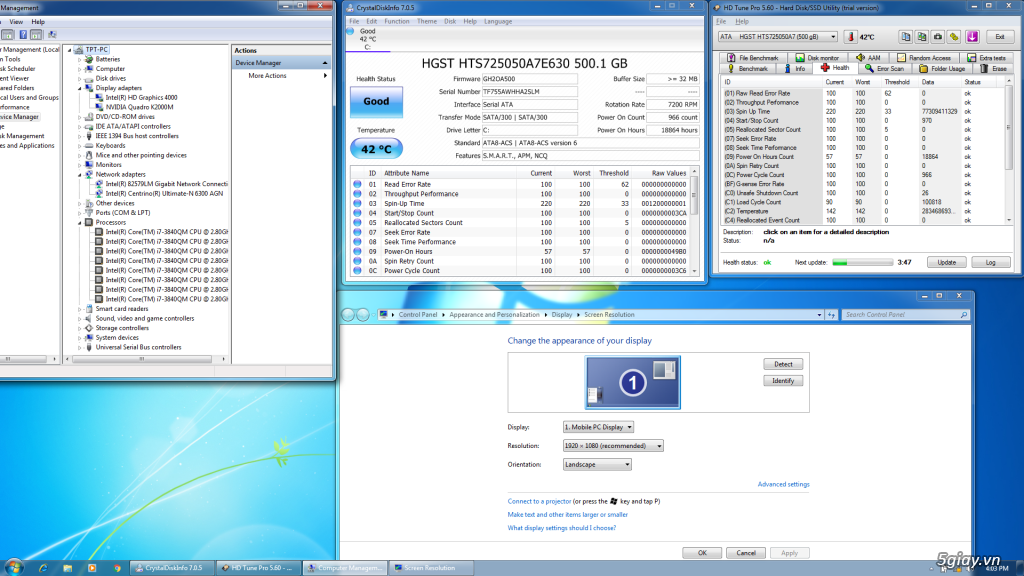Click Device Manager horizontal scrollbar
This screenshot has width=1024, height=576.
pyautogui.click(x=146, y=359)
